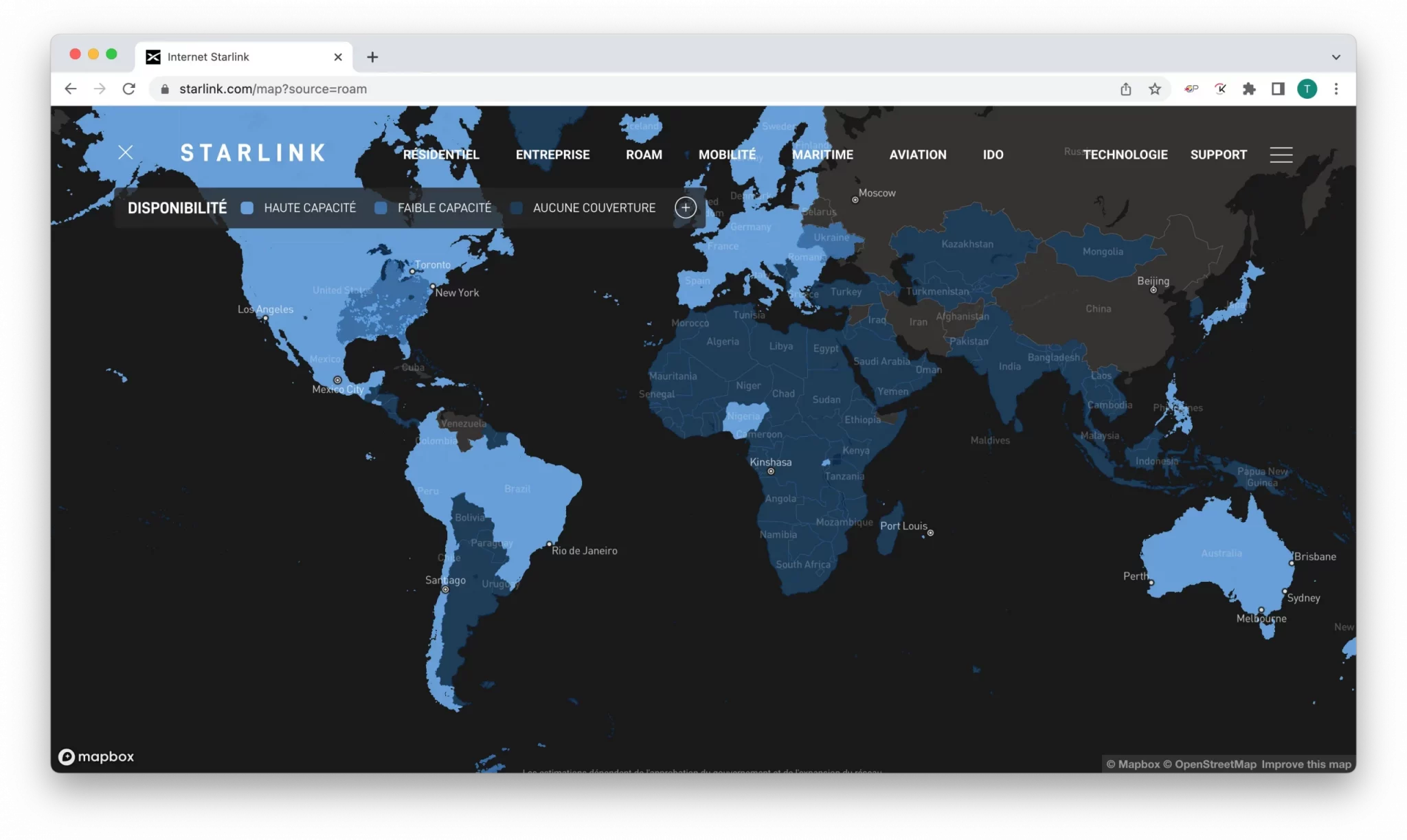
Task: Click the STARLINK logo
Action: click(x=253, y=152)
